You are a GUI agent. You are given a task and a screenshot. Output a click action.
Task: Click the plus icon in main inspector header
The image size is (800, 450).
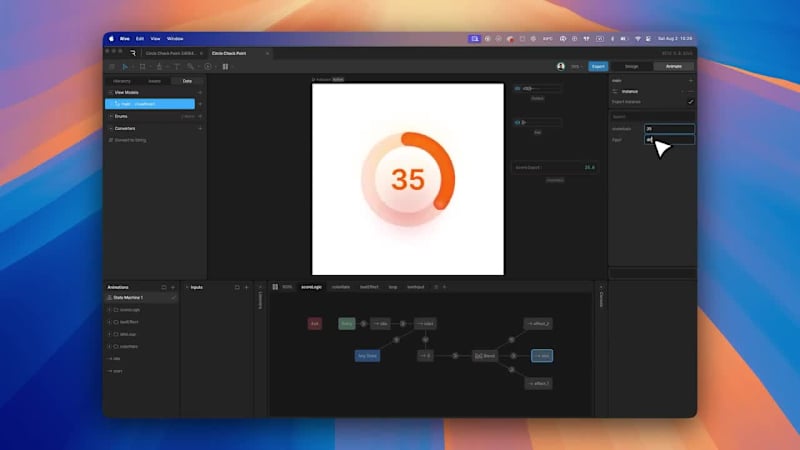(691, 80)
